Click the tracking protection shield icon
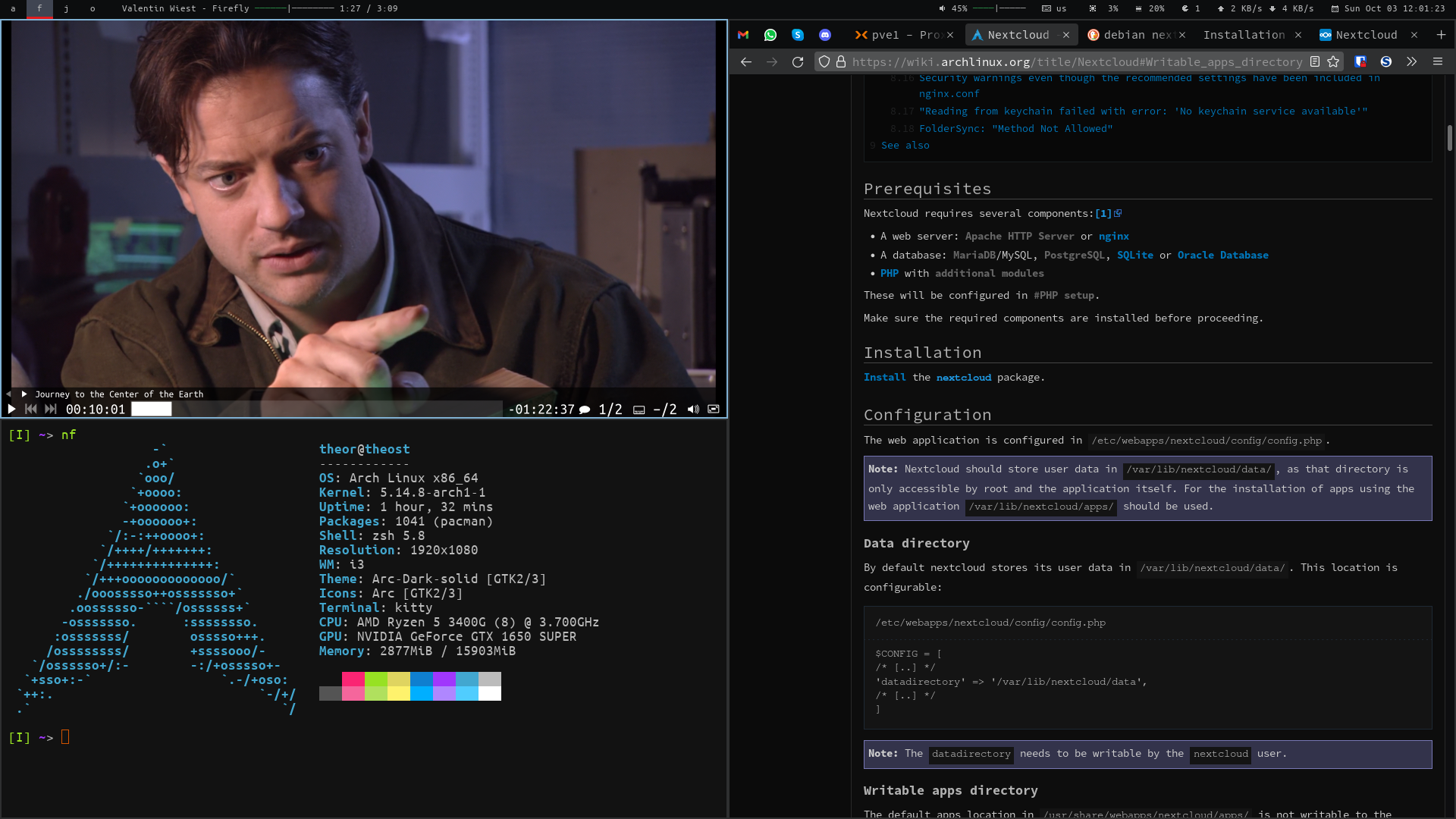The width and height of the screenshot is (1456, 819). 824,61
